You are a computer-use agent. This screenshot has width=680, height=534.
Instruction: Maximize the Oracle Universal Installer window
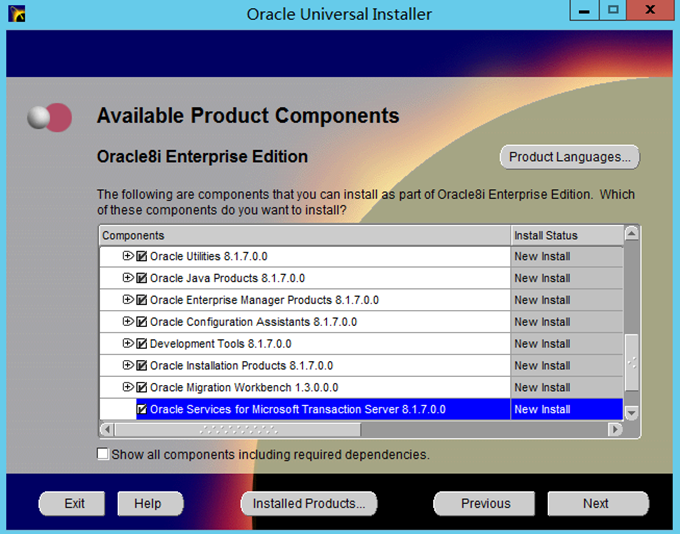click(x=613, y=10)
